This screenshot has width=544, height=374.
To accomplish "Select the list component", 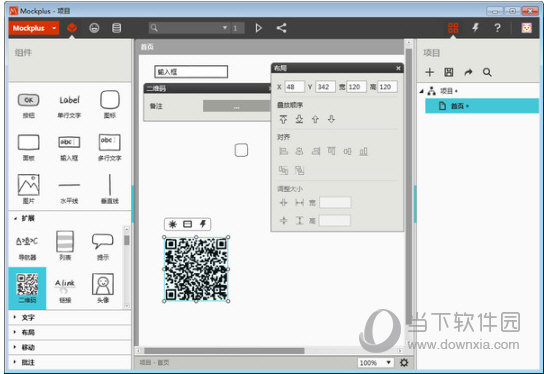I will [65, 246].
